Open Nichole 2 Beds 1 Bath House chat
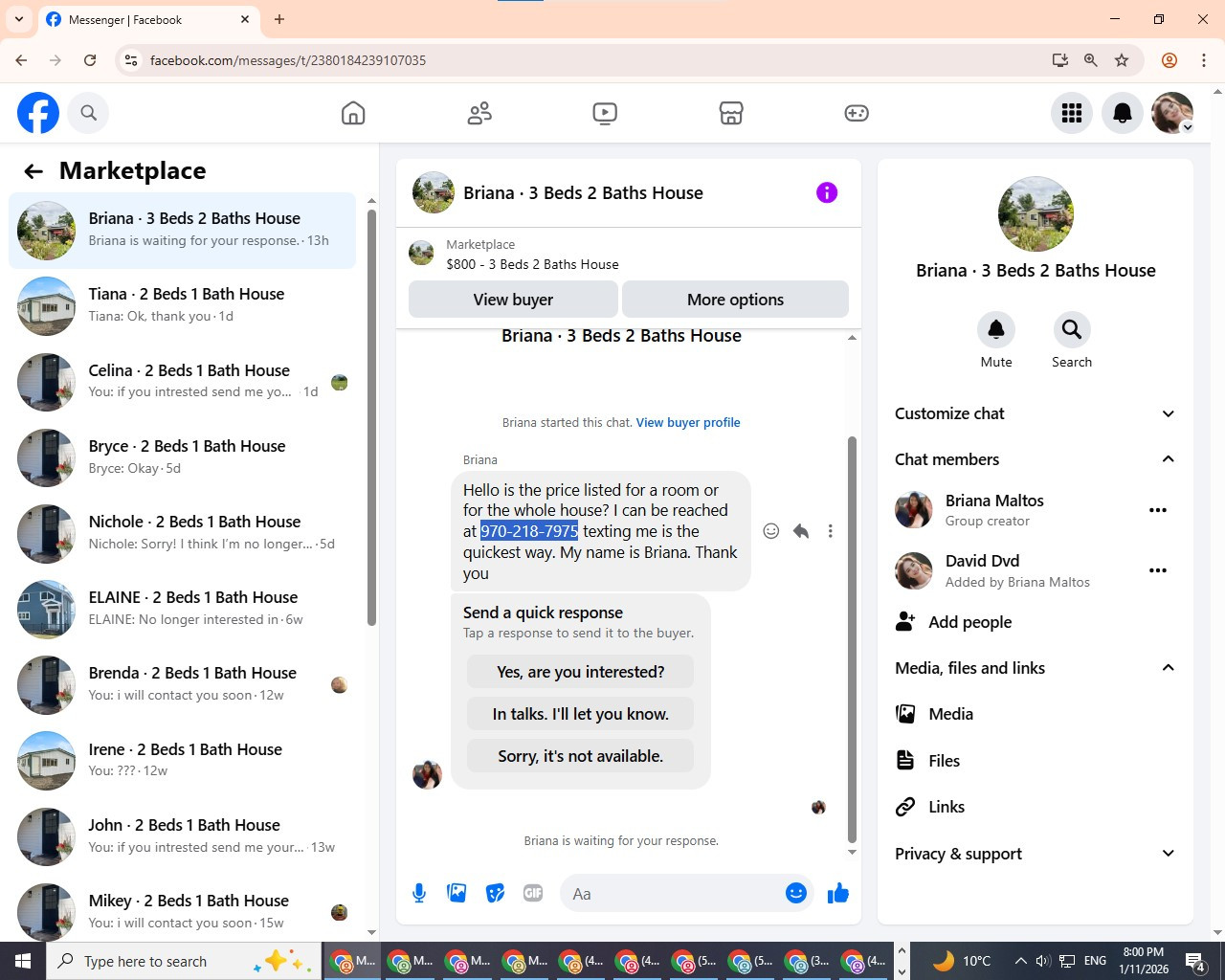The width and height of the screenshot is (1225, 980). point(182,533)
